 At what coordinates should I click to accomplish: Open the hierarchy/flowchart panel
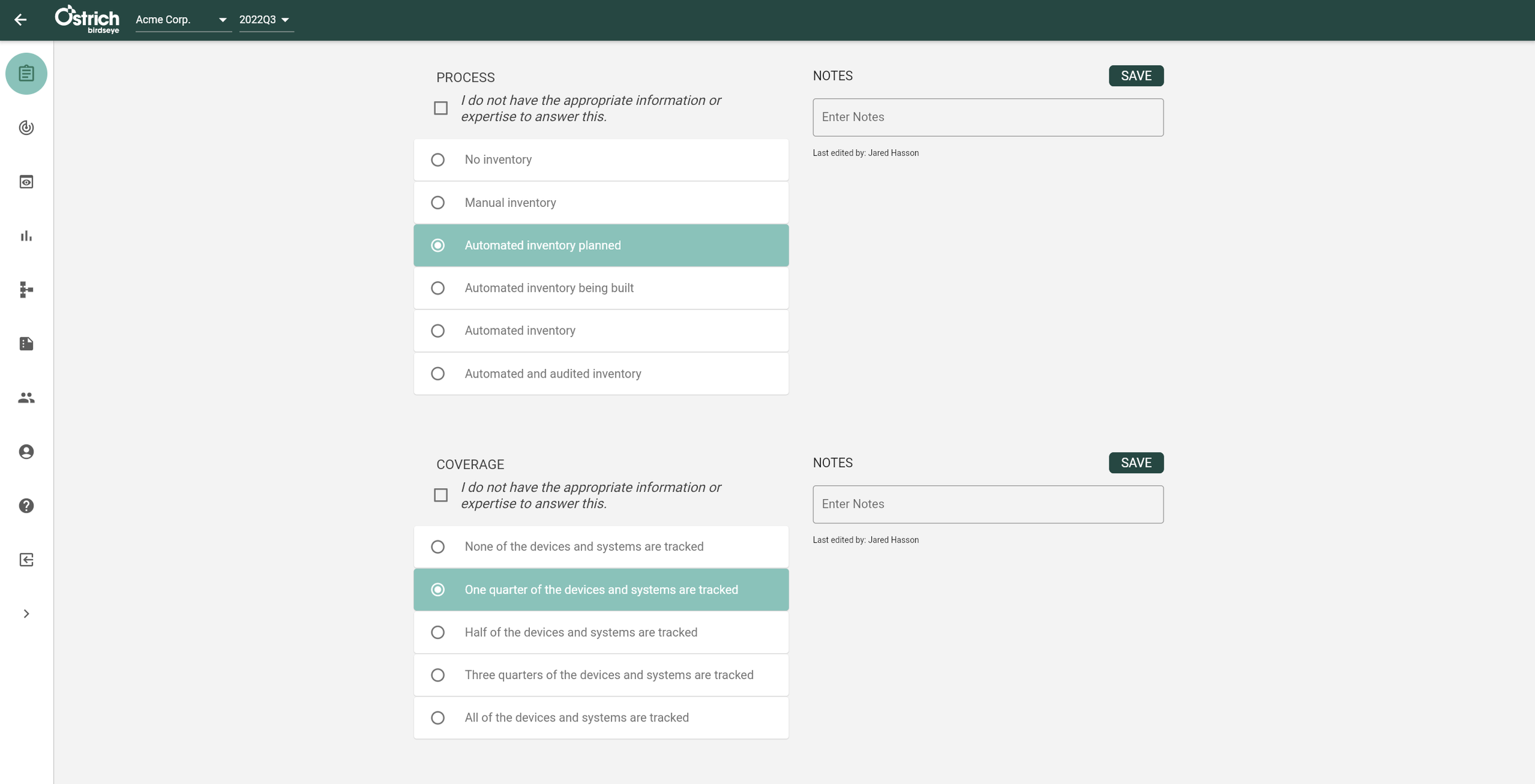(26, 290)
